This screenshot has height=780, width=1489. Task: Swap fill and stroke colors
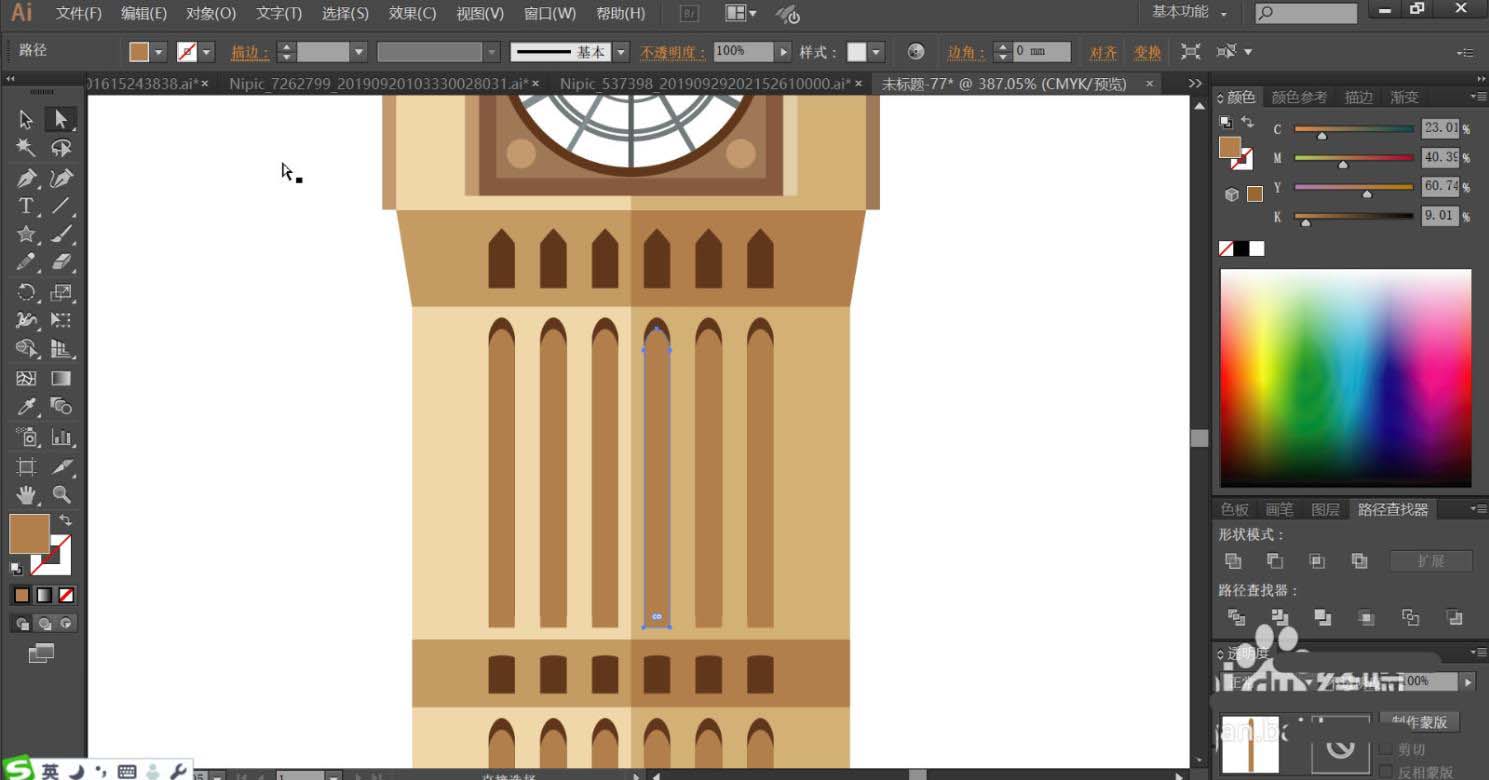click(x=65, y=520)
